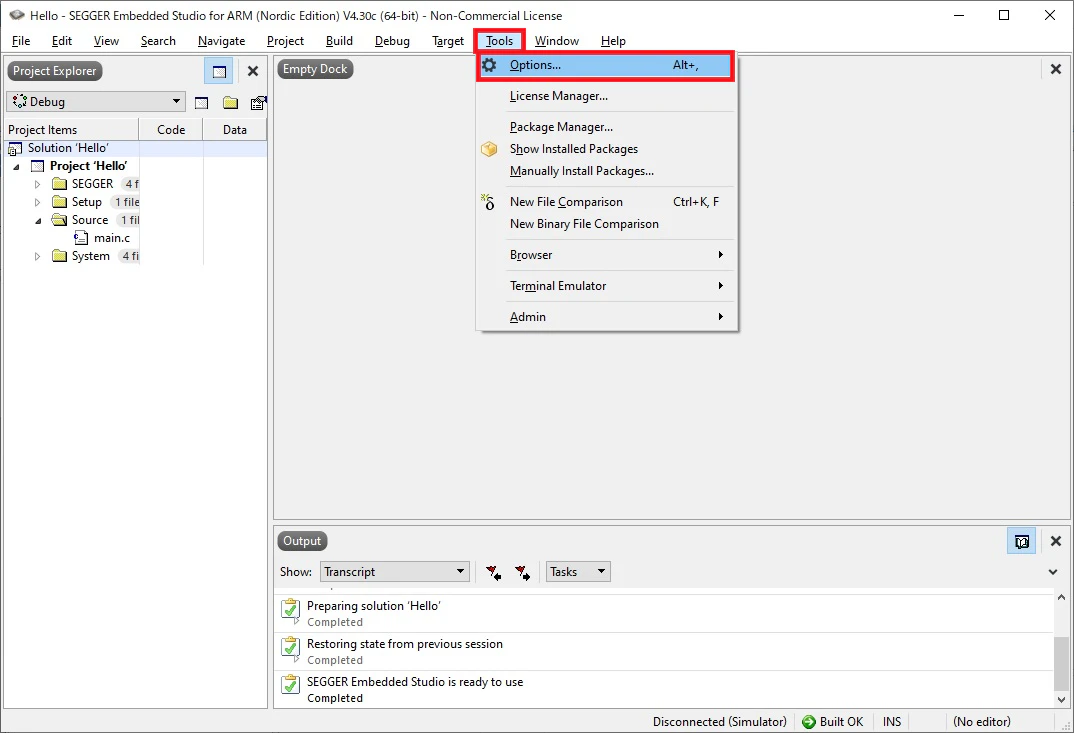
Task: Click the yellow folder icon beside the Debug dropdown
Action: click(x=230, y=103)
